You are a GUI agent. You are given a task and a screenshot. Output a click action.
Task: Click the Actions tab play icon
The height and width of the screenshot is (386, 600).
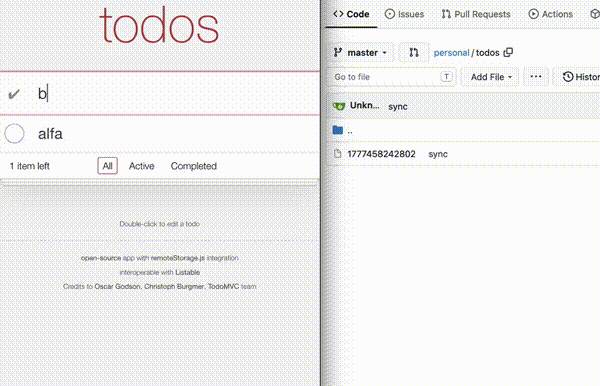click(x=533, y=14)
